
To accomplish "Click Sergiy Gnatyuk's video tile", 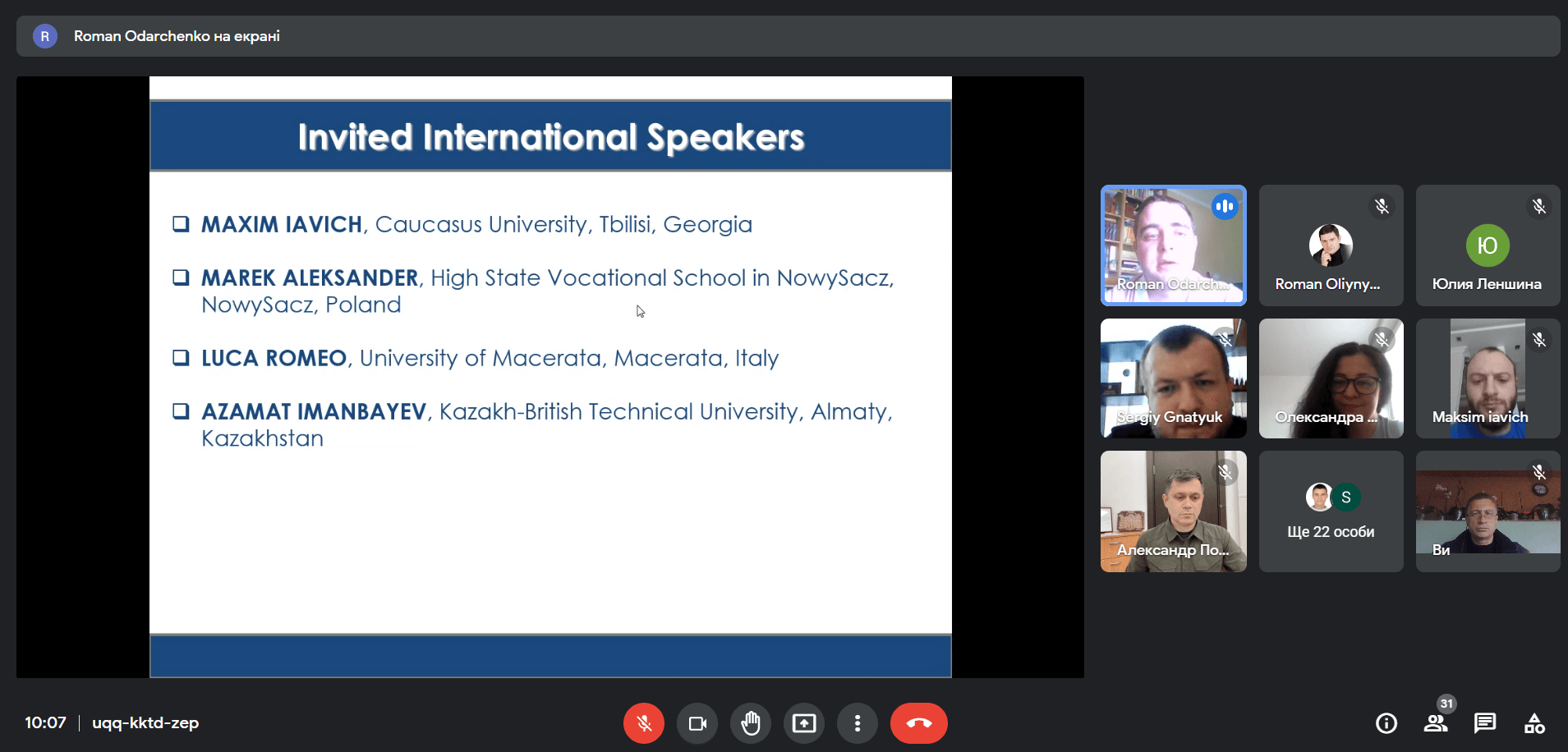I will tap(1173, 378).
